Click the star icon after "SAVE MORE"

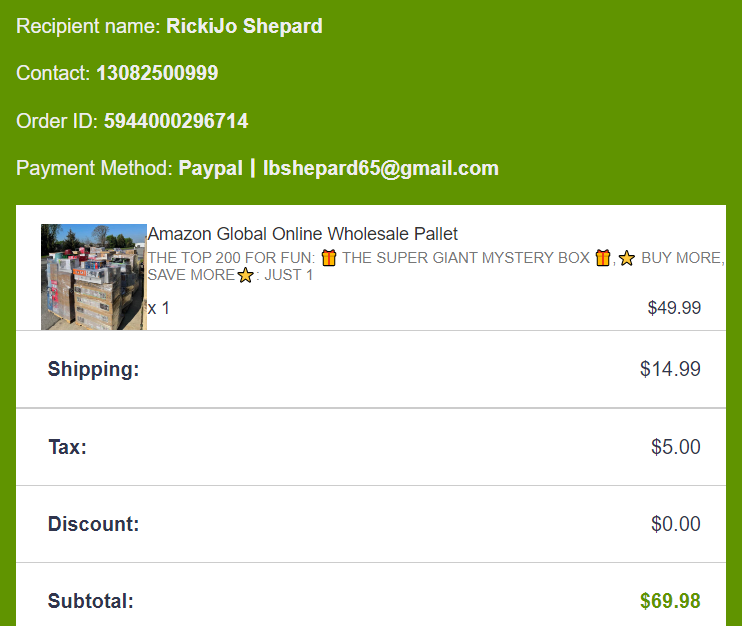(245, 275)
